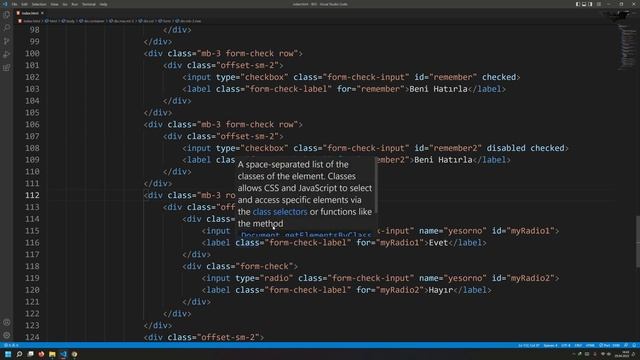The image size is (640, 360).
Task: Change the HTML language mode status item
Action: 590,345
